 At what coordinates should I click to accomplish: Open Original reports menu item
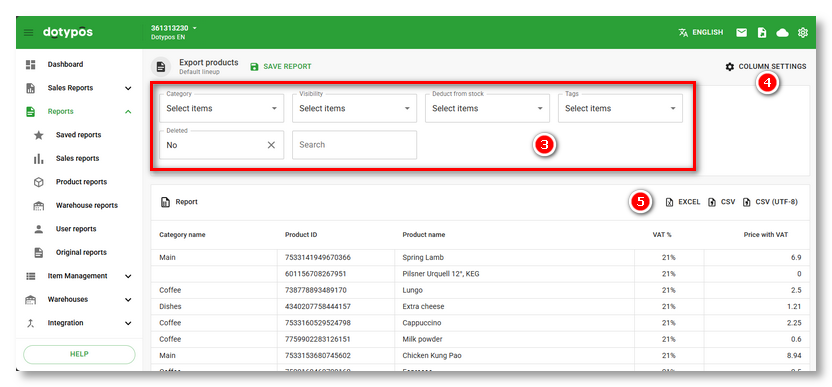[81, 252]
